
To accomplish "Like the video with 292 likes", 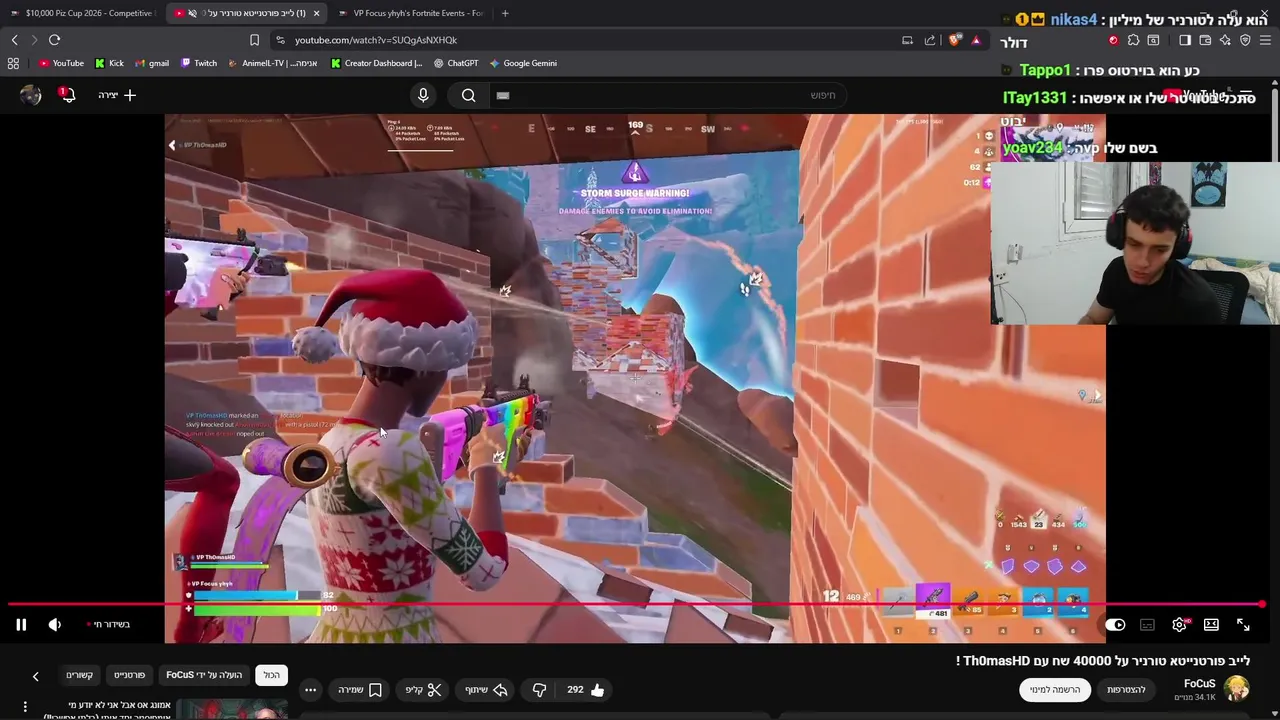I will [586, 690].
